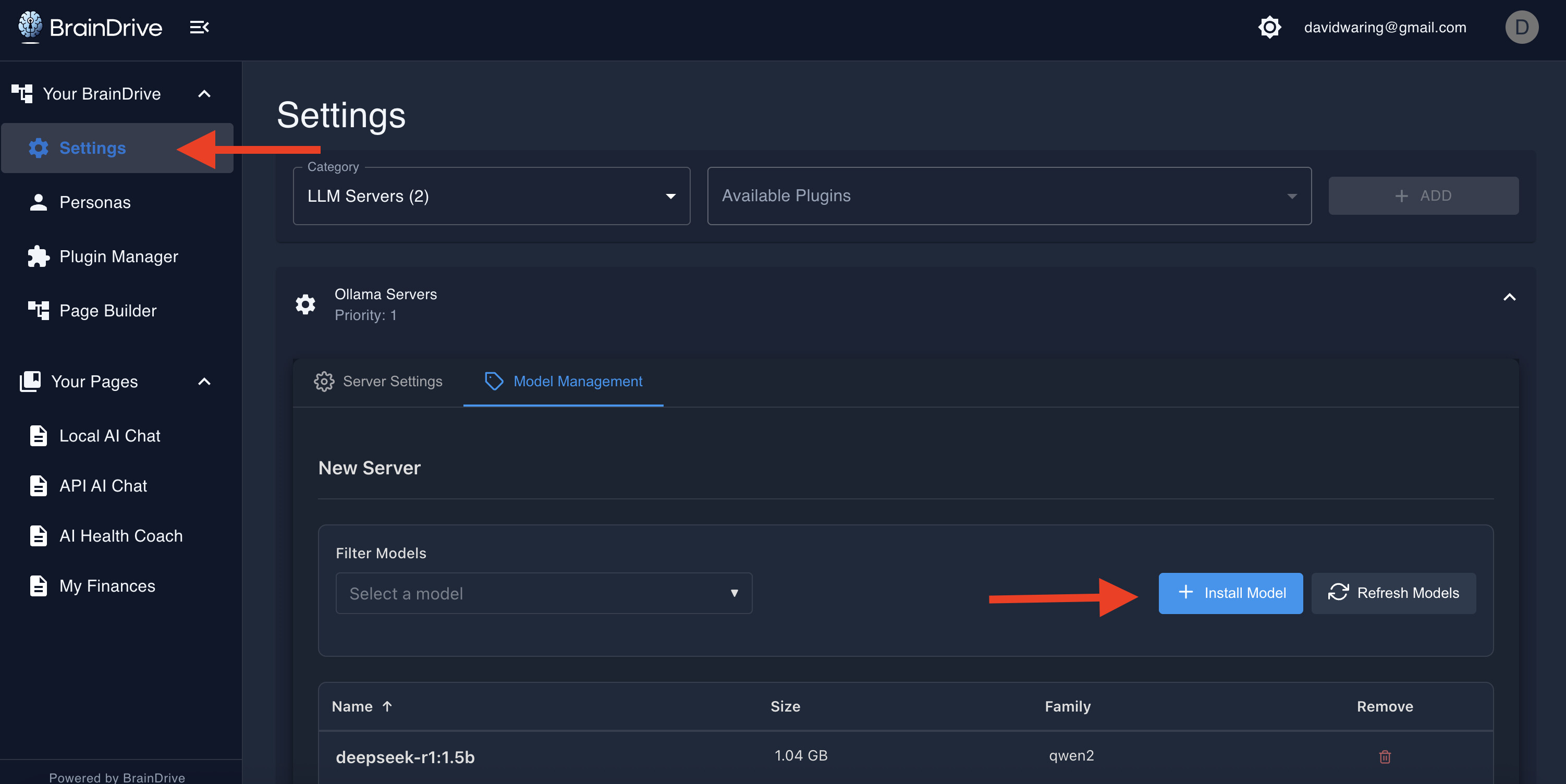Open the Category LLM Servers dropdown
Screen dimensions: 1566x784
491,197
